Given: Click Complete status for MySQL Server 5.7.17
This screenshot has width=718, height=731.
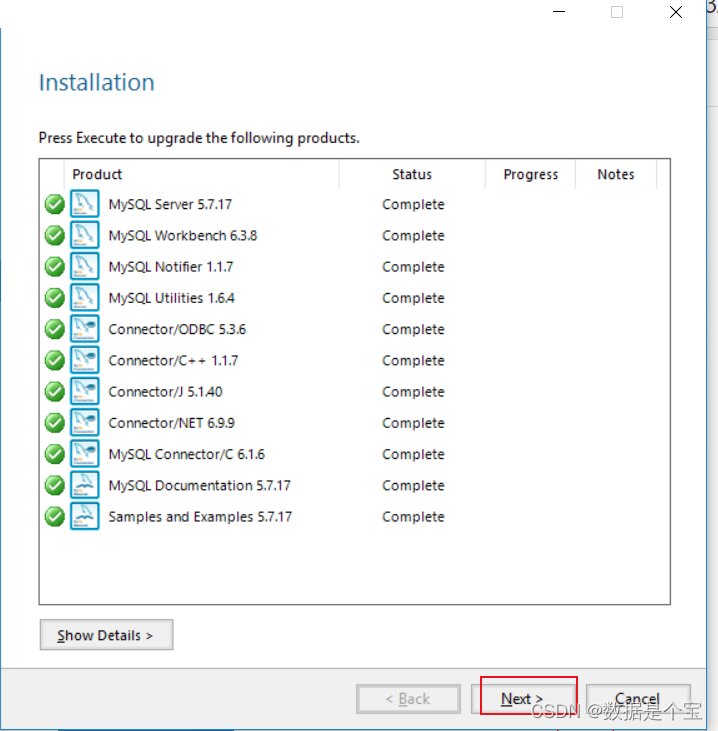Looking at the screenshot, I should point(413,204).
